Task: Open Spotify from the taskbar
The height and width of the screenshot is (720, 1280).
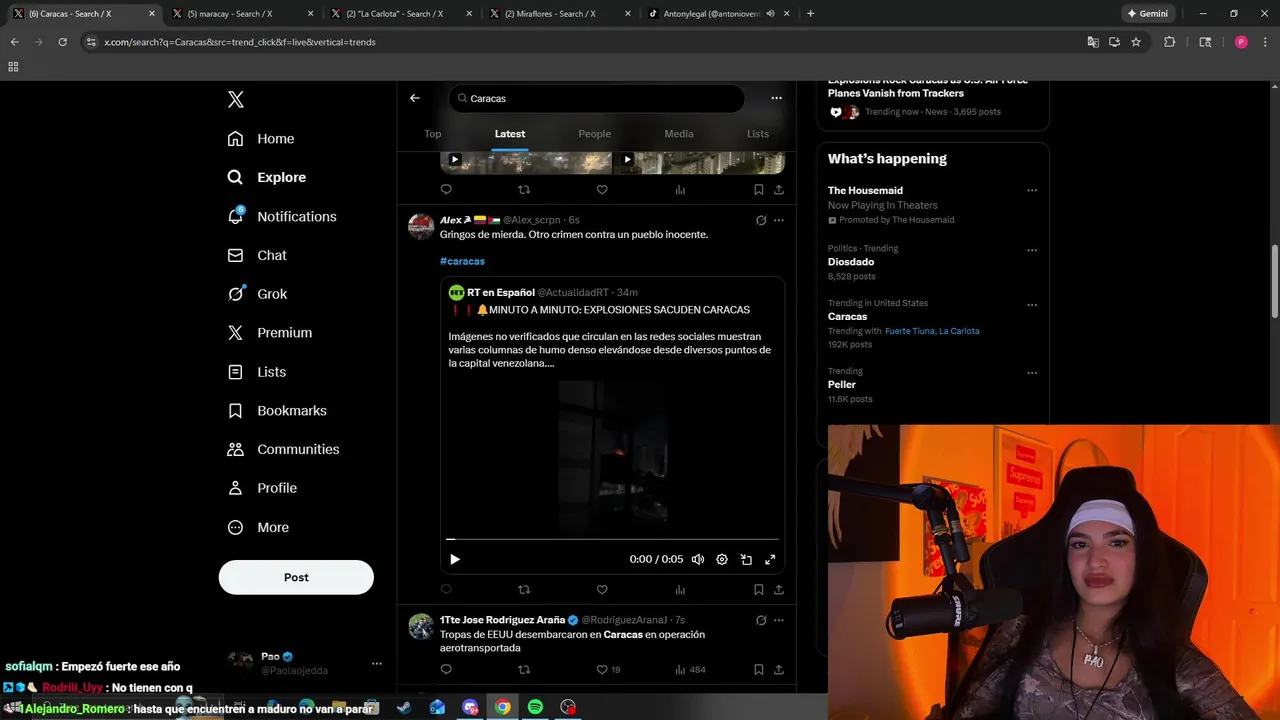Action: point(535,707)
